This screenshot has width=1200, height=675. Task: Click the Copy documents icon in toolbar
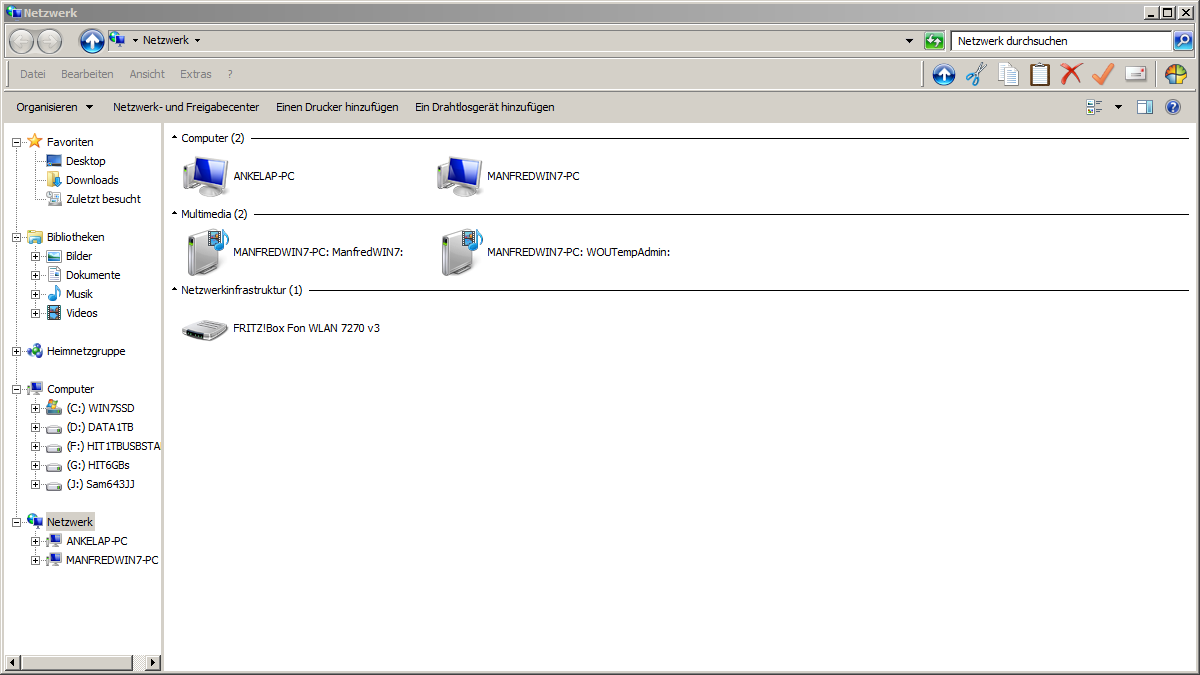[1008, 74]
